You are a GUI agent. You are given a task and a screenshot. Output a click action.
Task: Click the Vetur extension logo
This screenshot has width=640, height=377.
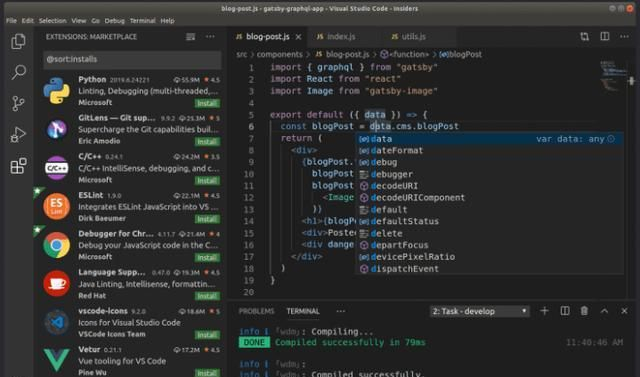tap(57, 359)
